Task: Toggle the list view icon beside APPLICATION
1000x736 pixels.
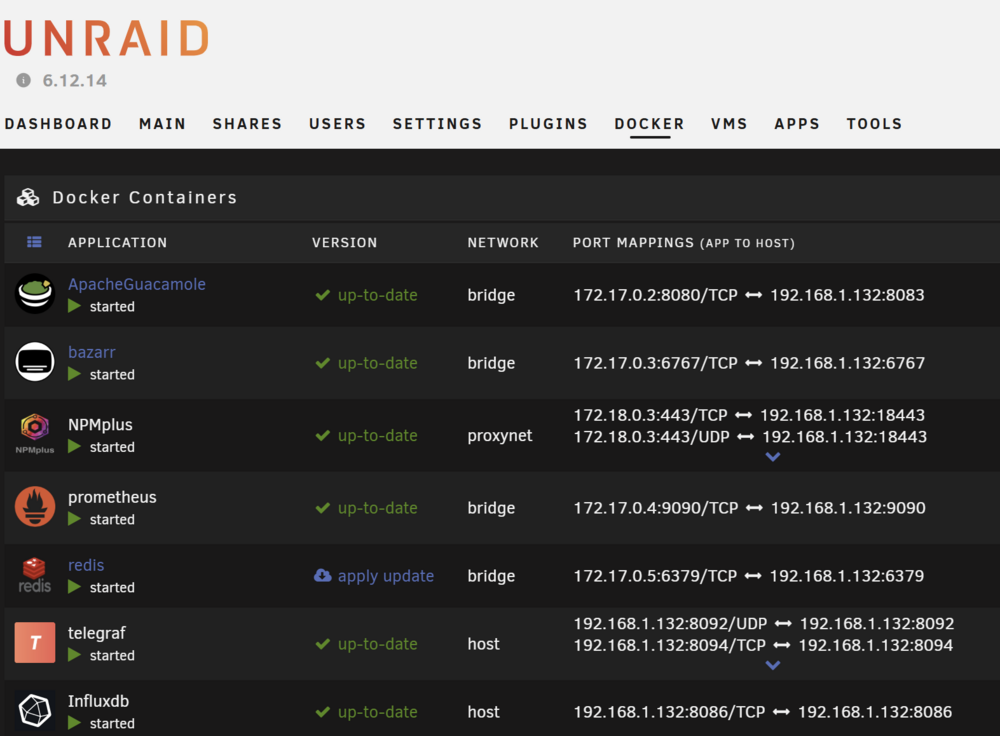Action: (34, 242)
